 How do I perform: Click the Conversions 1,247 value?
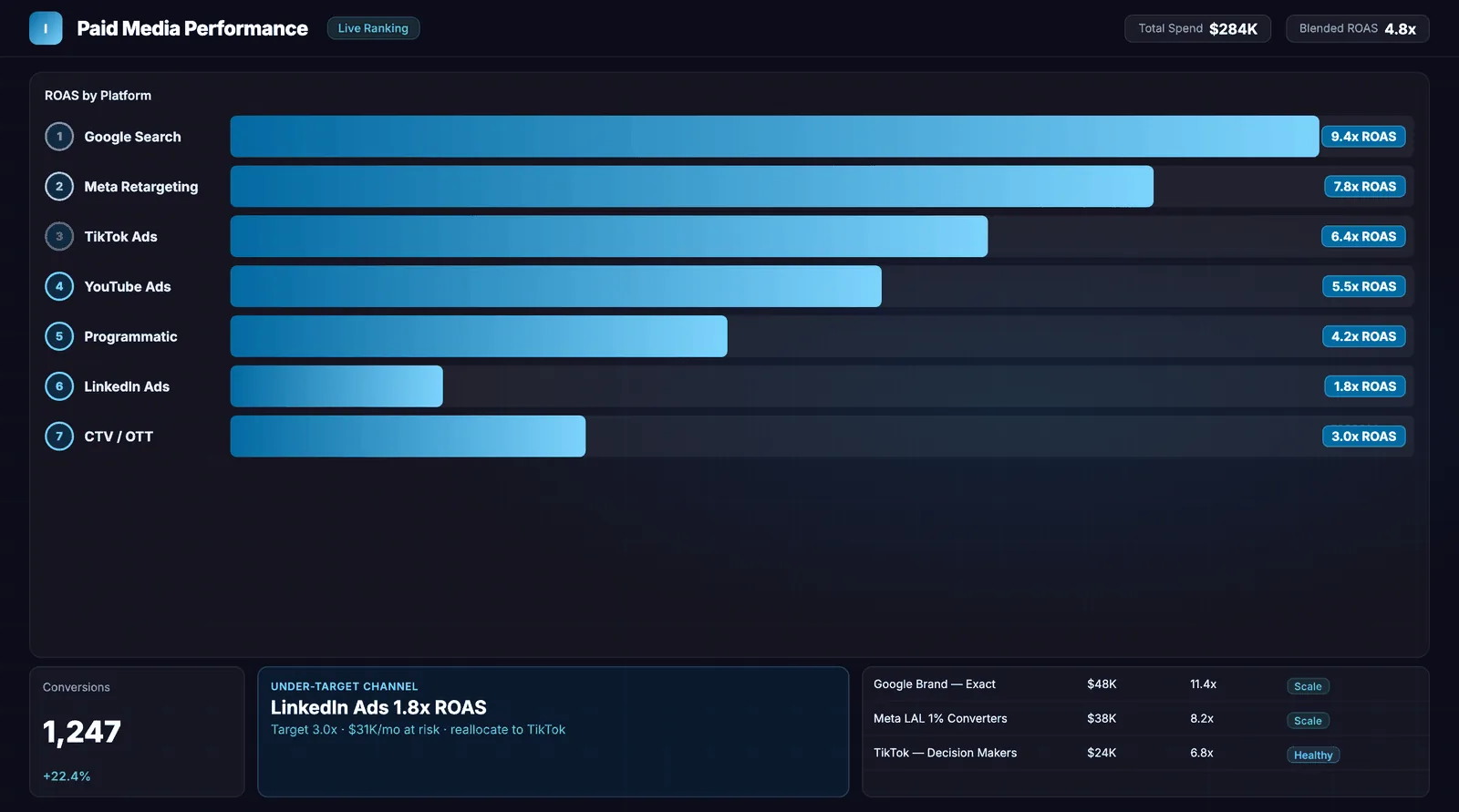[82, 732]
